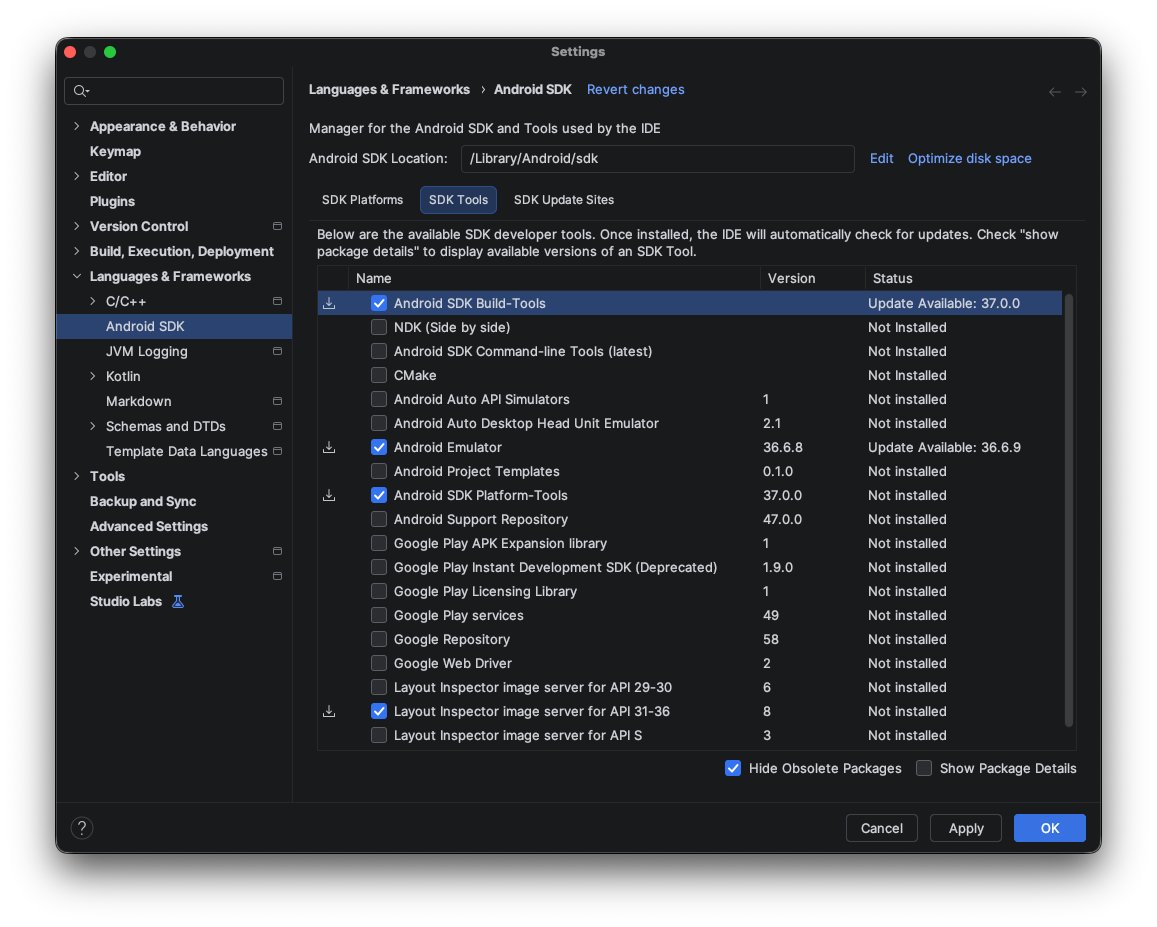
Task: Click the SDK tools list vertical scrollbar
Action: [x=1068, y=509]
